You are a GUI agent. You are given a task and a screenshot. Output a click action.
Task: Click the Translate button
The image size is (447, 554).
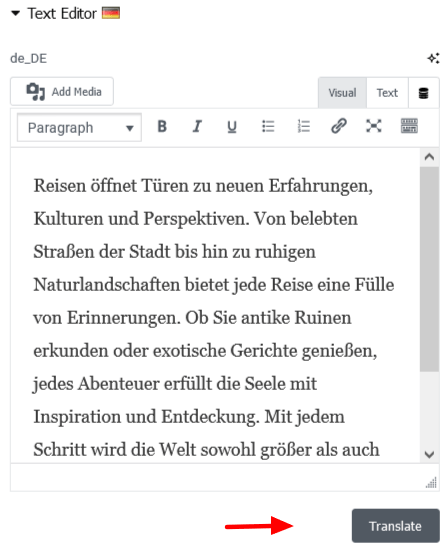click(x=395, y=526)
